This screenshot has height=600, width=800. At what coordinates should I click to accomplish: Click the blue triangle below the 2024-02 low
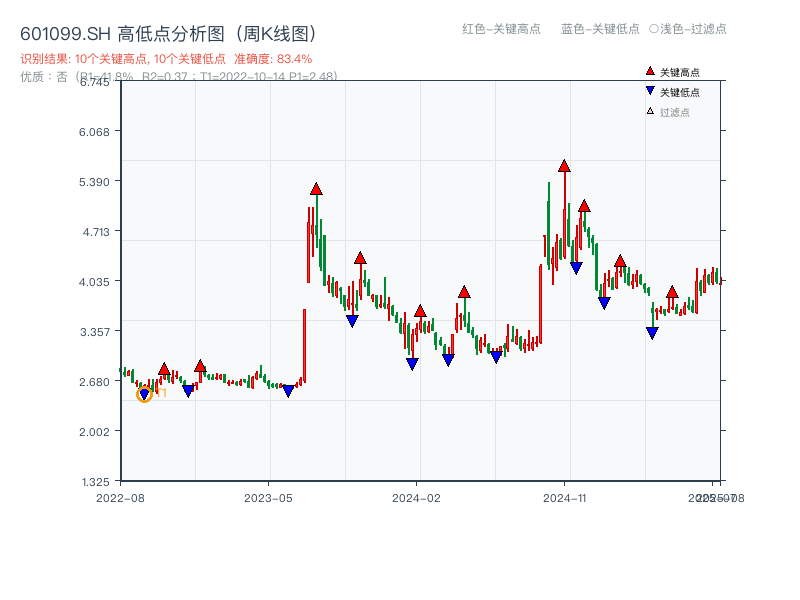(411, 361)
